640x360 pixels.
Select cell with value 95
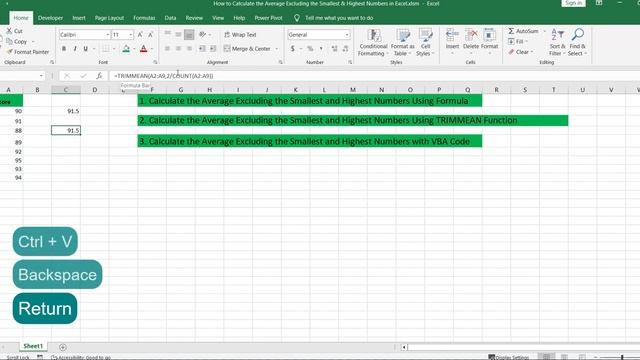(x=11, y=160)
